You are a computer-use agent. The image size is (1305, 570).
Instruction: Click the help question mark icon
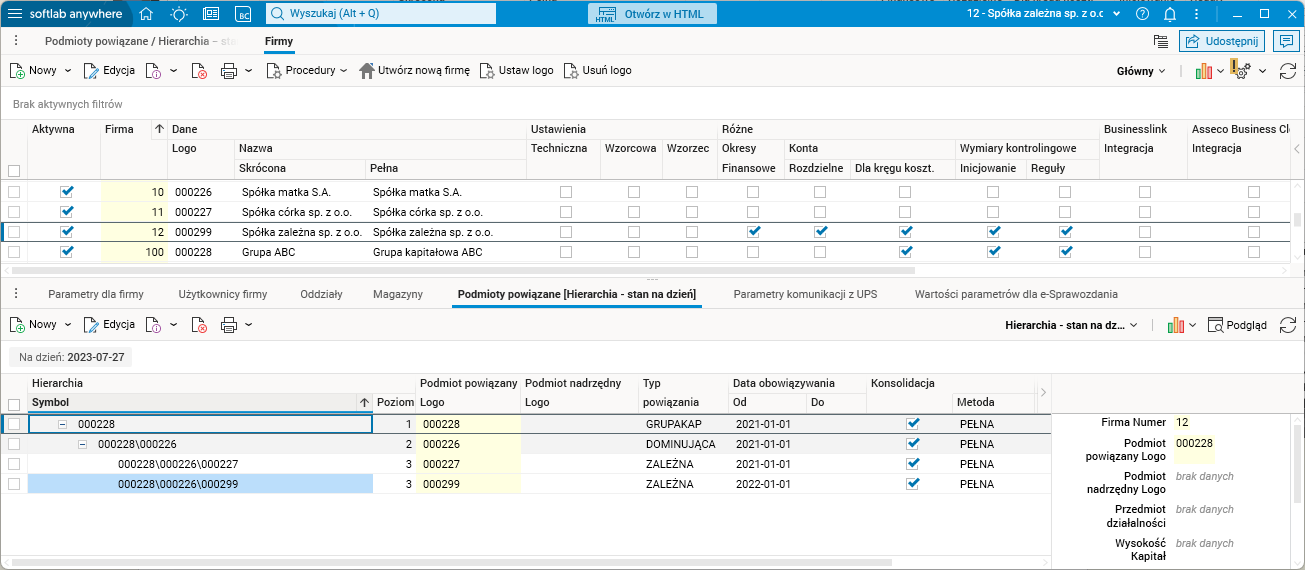1143,14
